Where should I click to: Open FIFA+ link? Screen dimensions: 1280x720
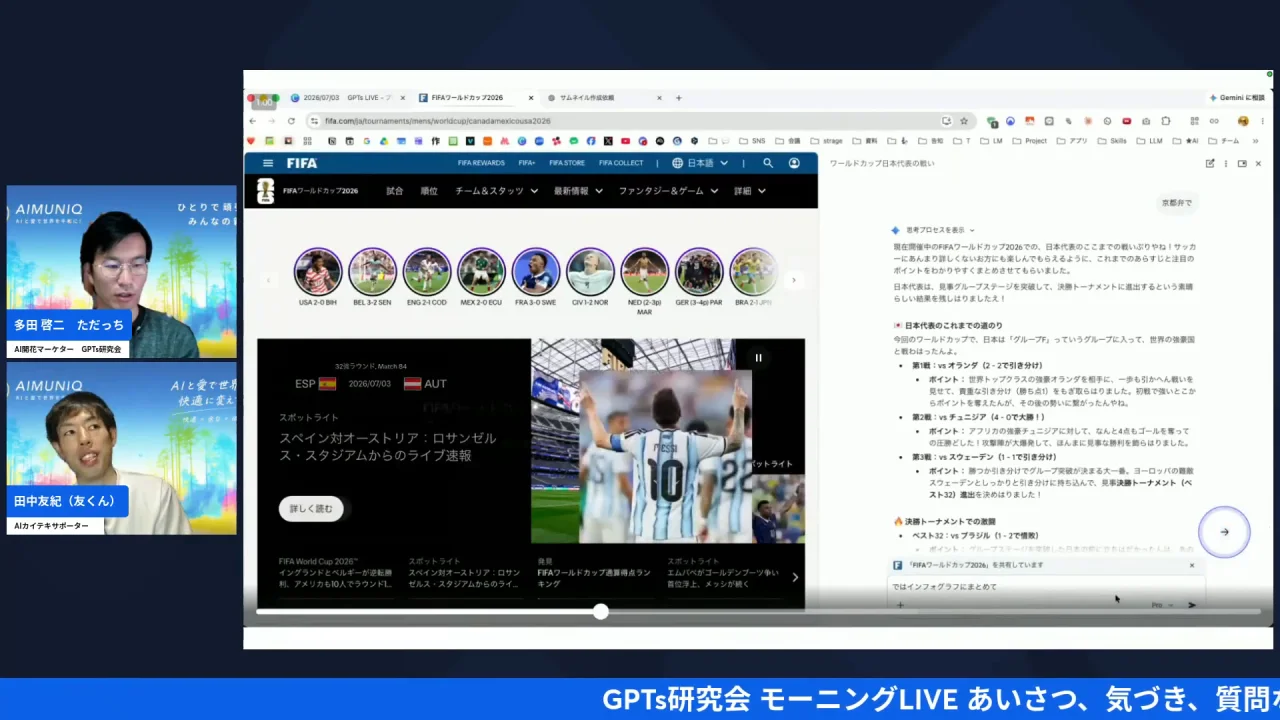point(527,163)
